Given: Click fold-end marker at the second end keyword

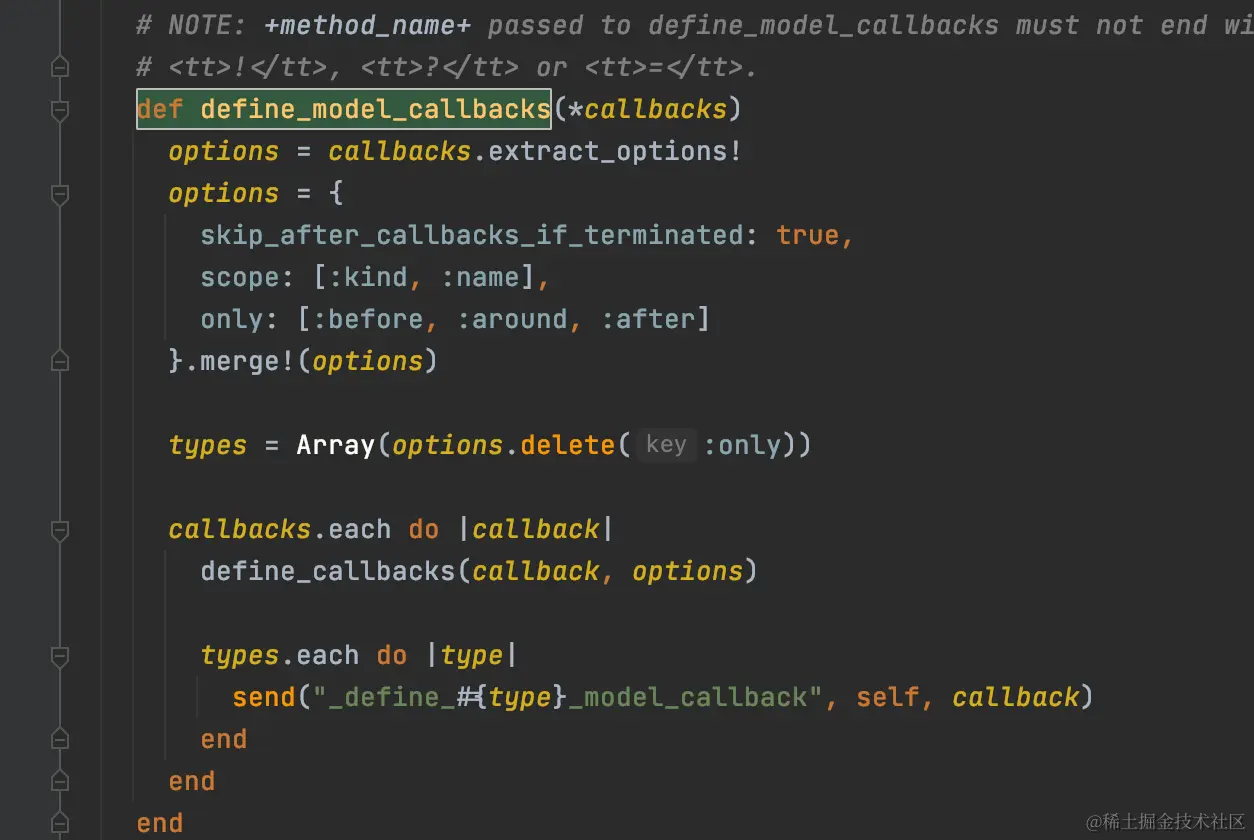Looking at the screenshot, I should click(x=60, y=782).
